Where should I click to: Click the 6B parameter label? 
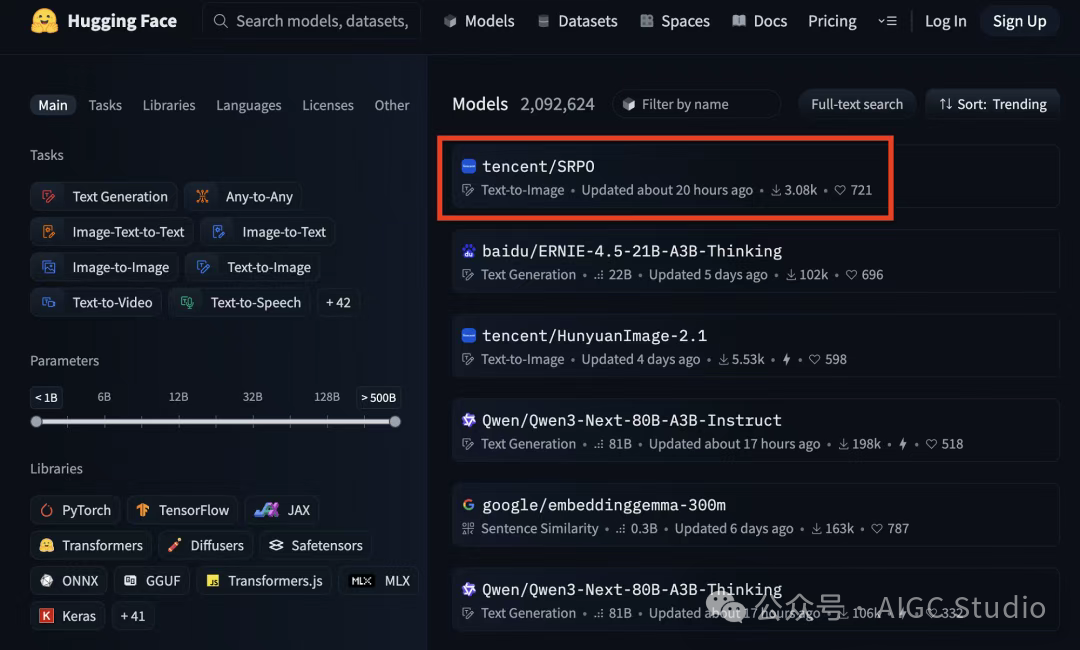coord(104,397)
